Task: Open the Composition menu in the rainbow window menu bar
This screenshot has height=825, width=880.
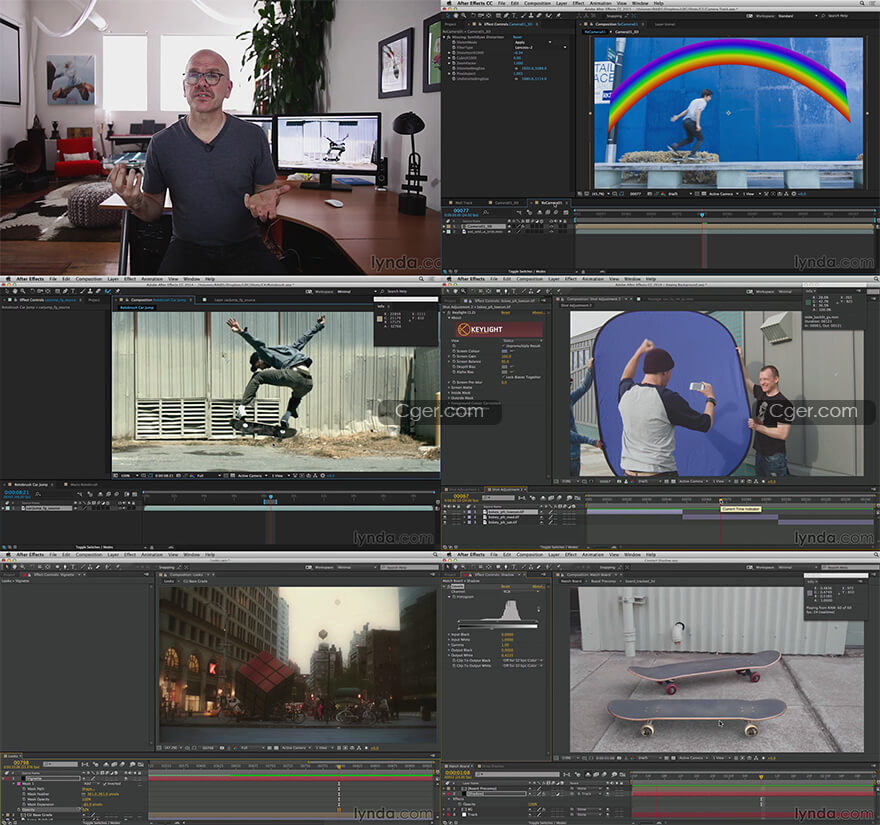Action: pos(538,3)
